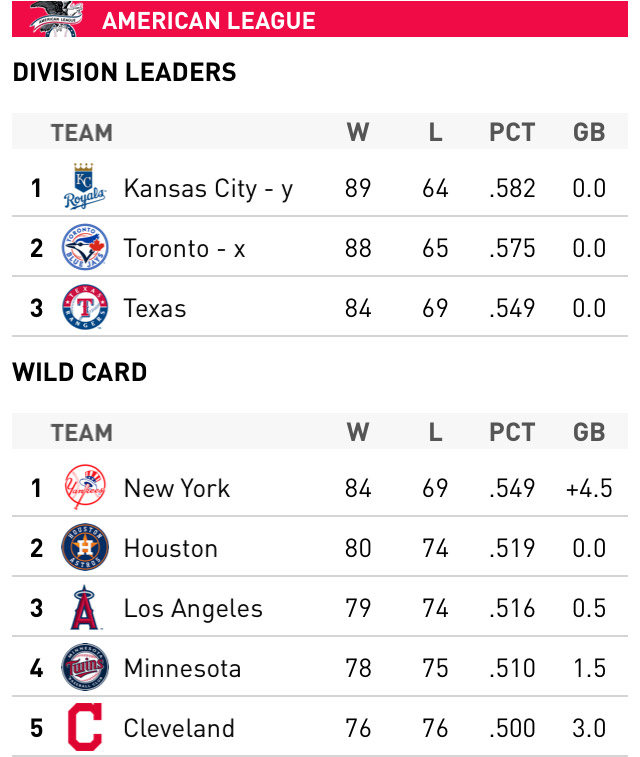Click the Texas Rangers logo
This screenshot has width=640, height=757.
click(x=84, y=308)
